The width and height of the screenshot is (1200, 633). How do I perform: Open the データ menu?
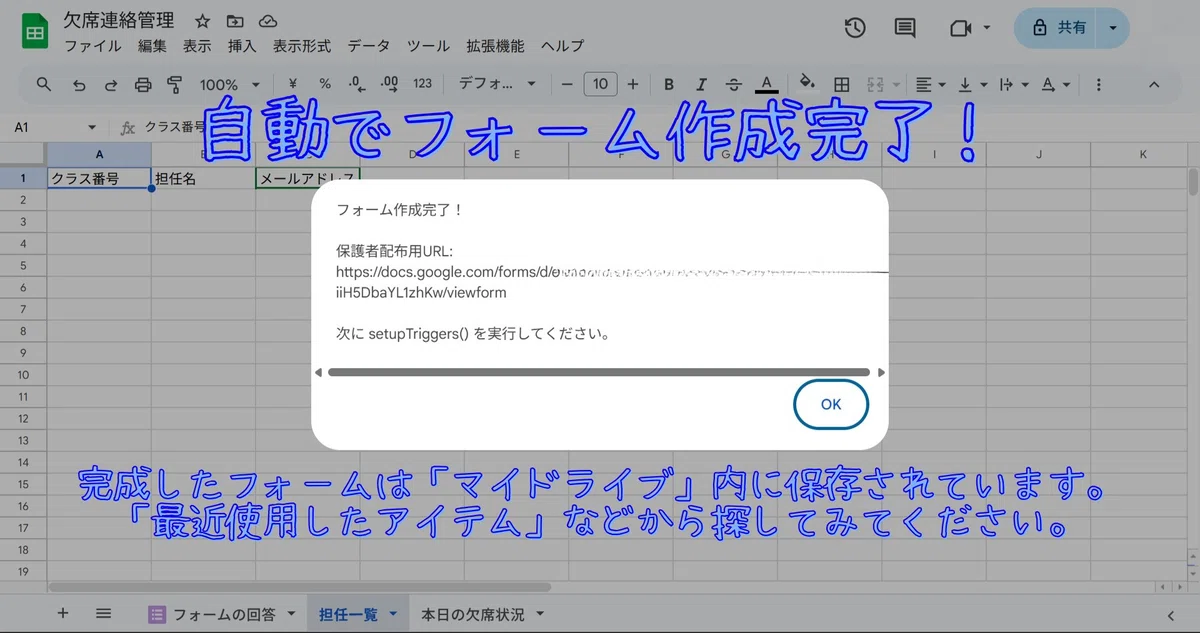(369, 46)
